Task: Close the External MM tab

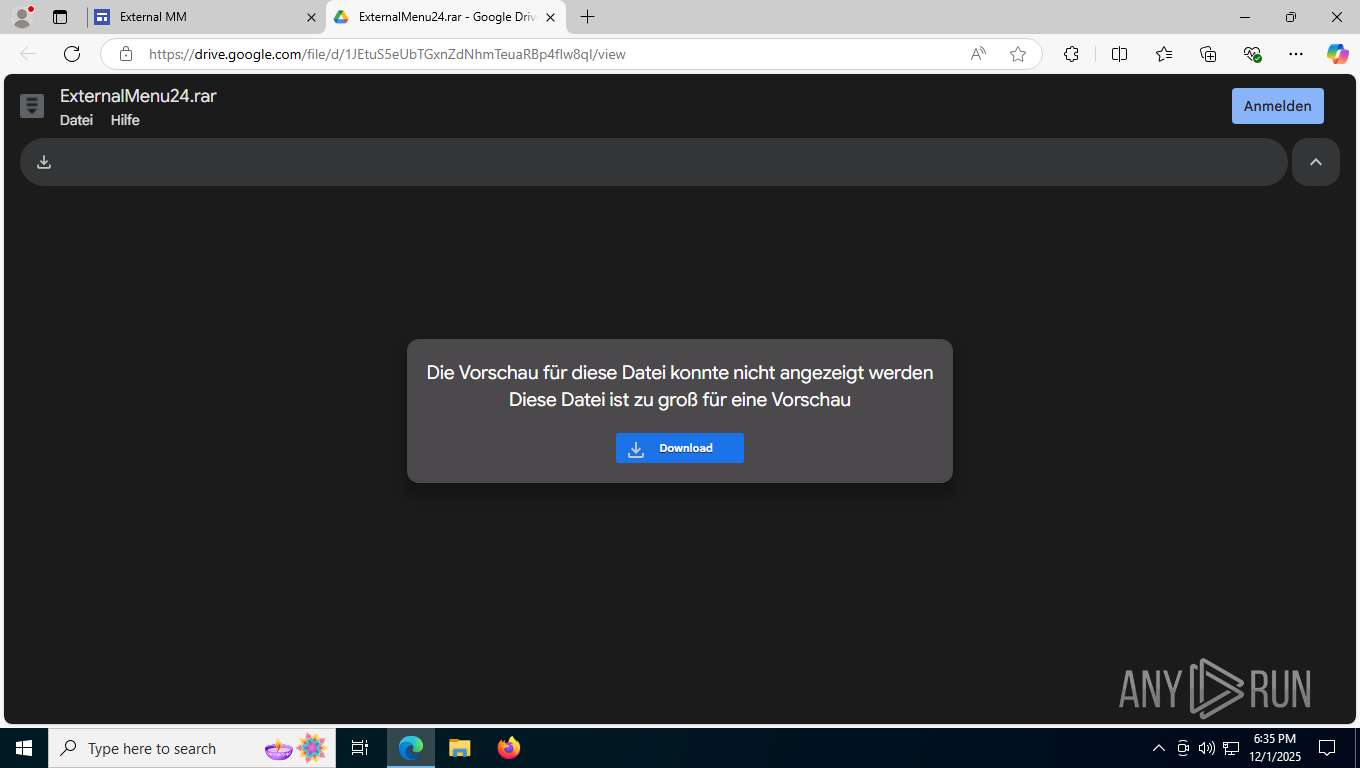Action: (x=311, y=17)
